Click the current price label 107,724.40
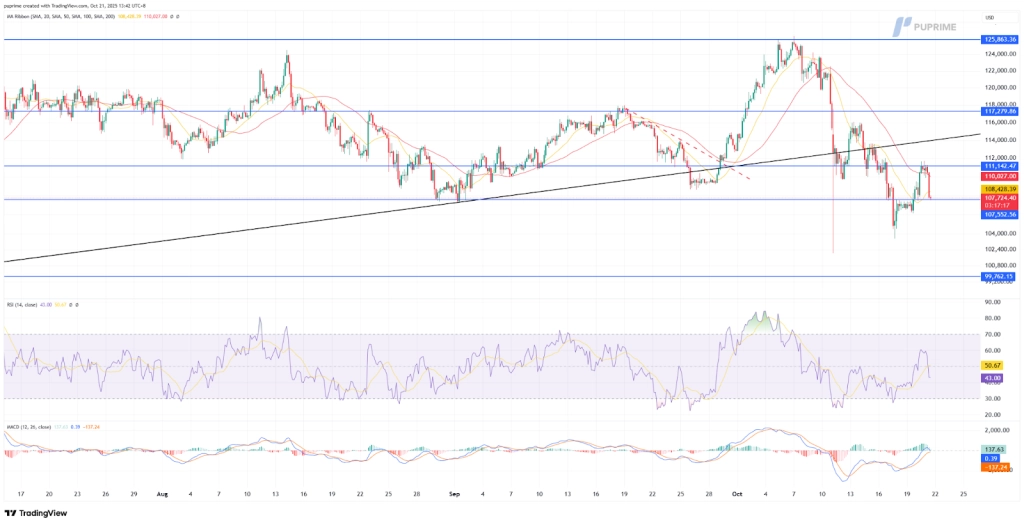Image resolution: width=1024 pixels, height=525 pixels. [x=998, y=198]
